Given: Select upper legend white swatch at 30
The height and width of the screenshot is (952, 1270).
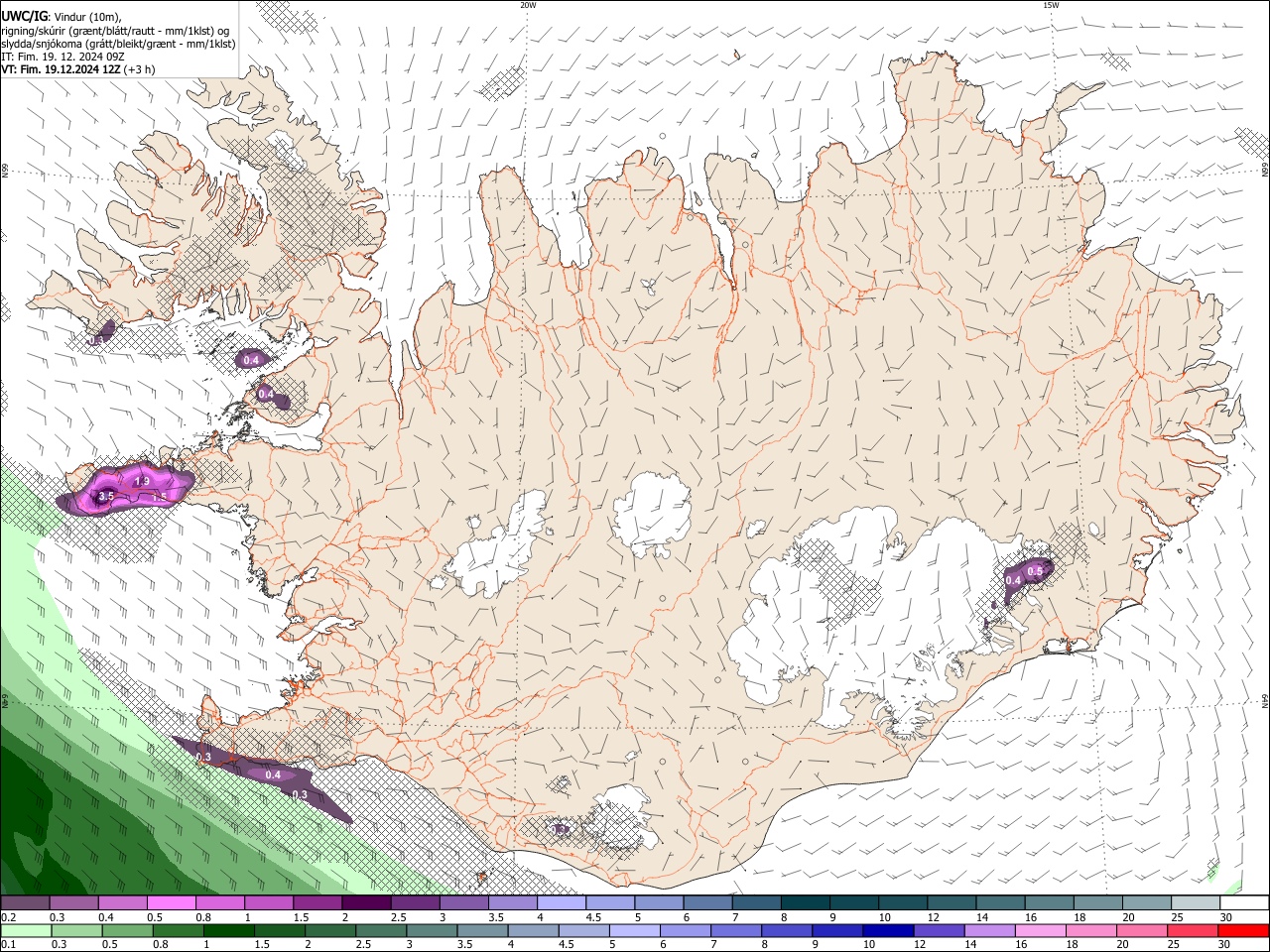Looking at the screenshot, I should point(1244,902).
